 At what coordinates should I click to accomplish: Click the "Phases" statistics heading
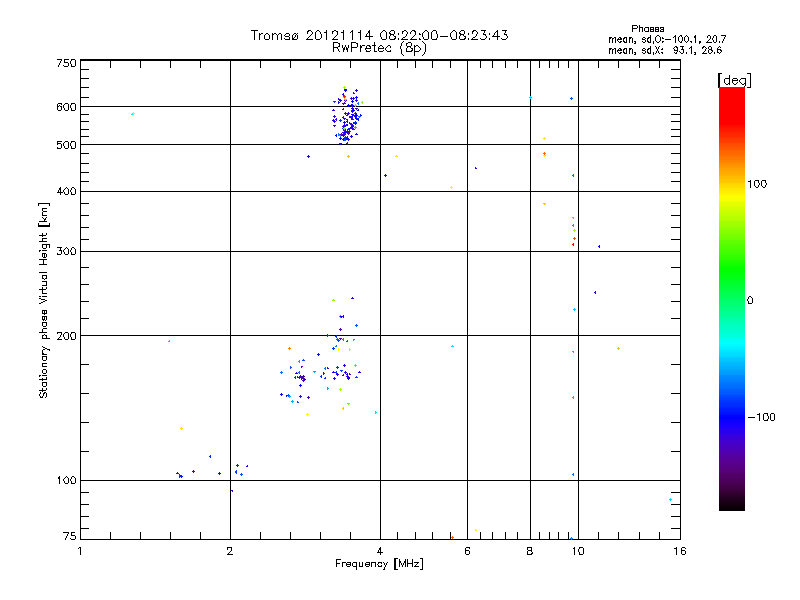coord(647,29)
